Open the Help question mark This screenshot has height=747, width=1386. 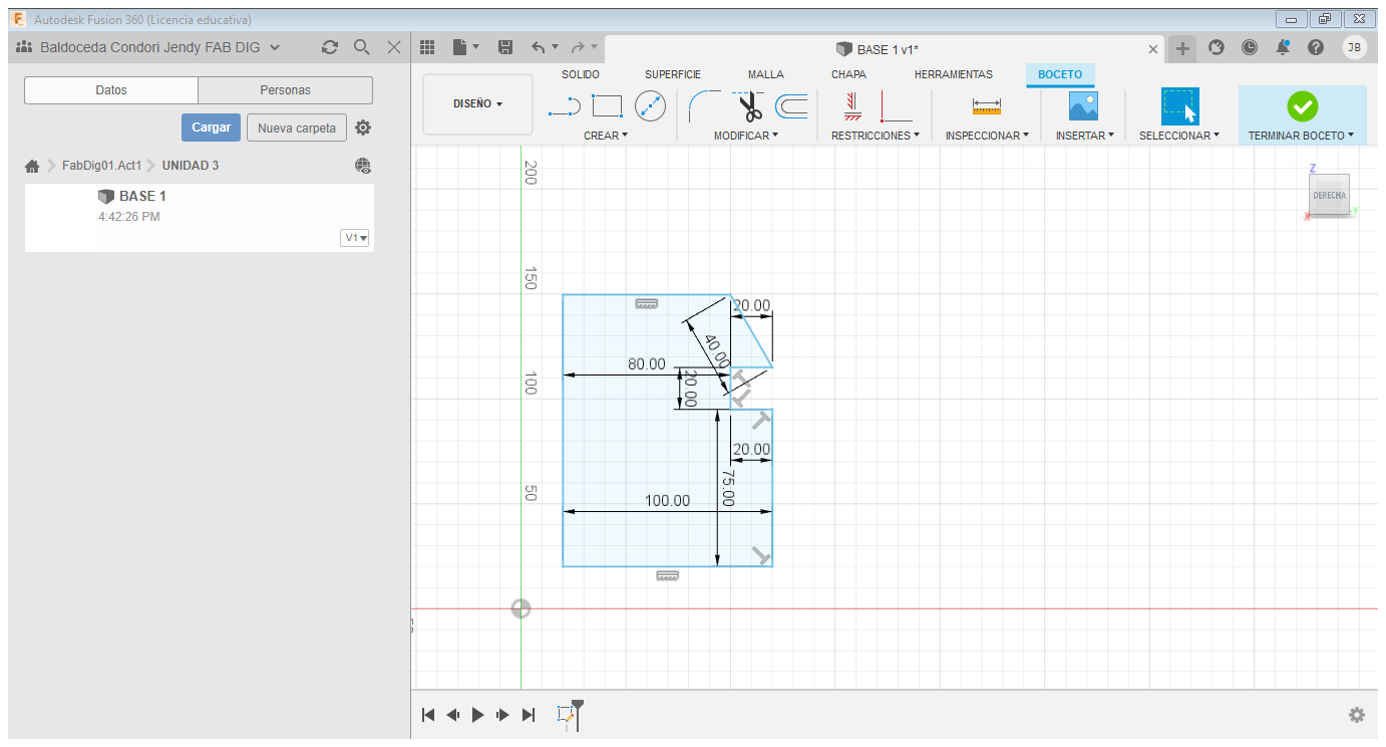click(x=1316, y=47)
